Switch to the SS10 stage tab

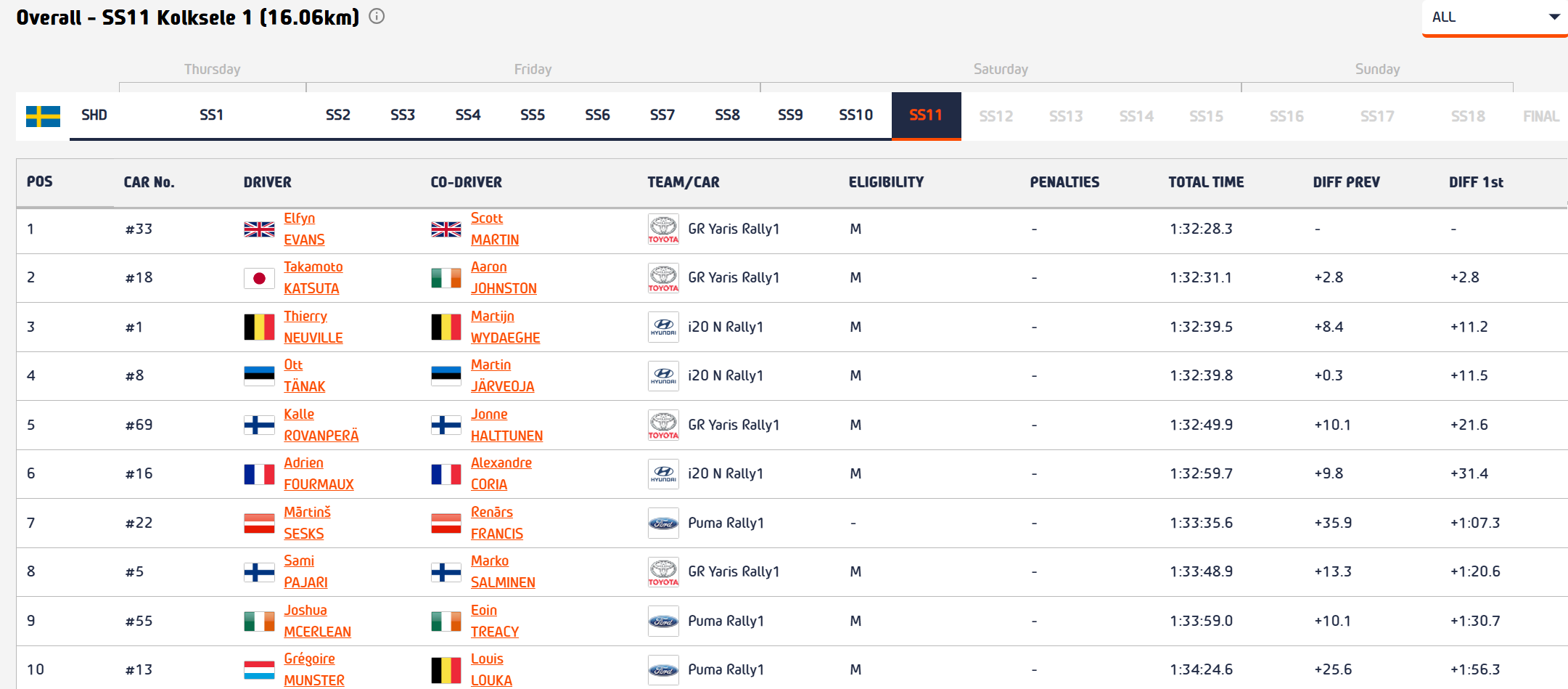click(855, 115)
